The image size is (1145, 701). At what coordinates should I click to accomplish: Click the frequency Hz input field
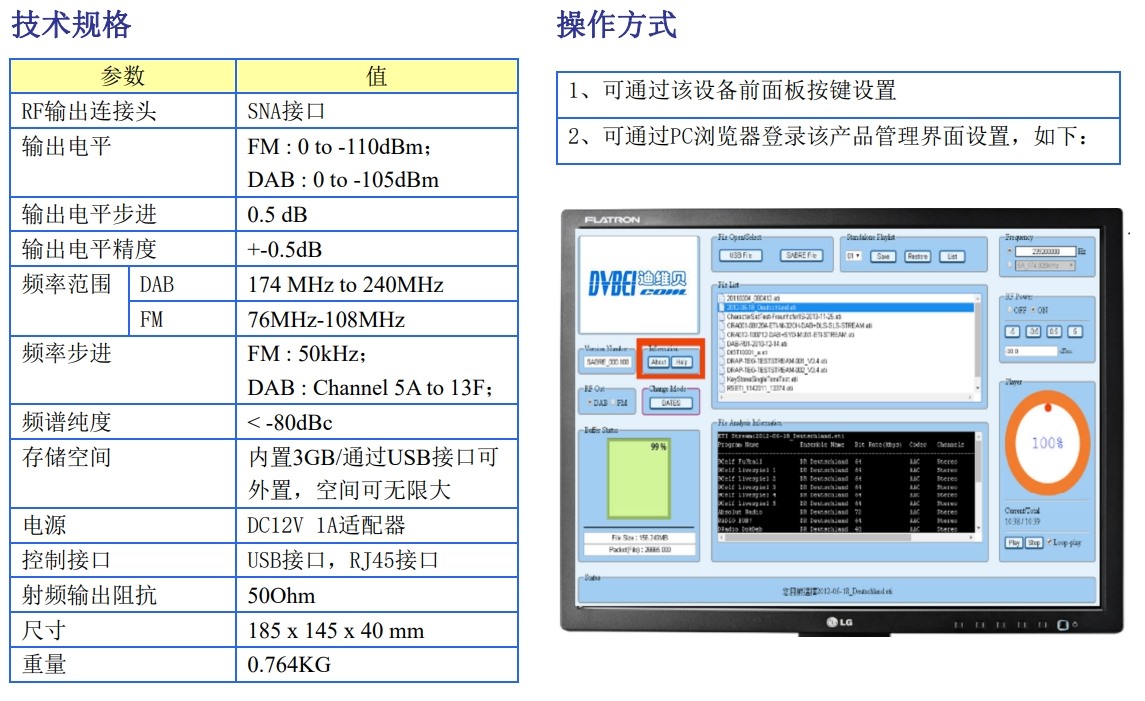[1046, 252]
